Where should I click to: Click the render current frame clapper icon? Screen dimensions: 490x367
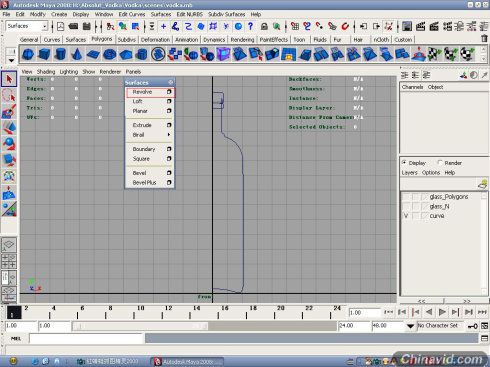pos(421,26)
